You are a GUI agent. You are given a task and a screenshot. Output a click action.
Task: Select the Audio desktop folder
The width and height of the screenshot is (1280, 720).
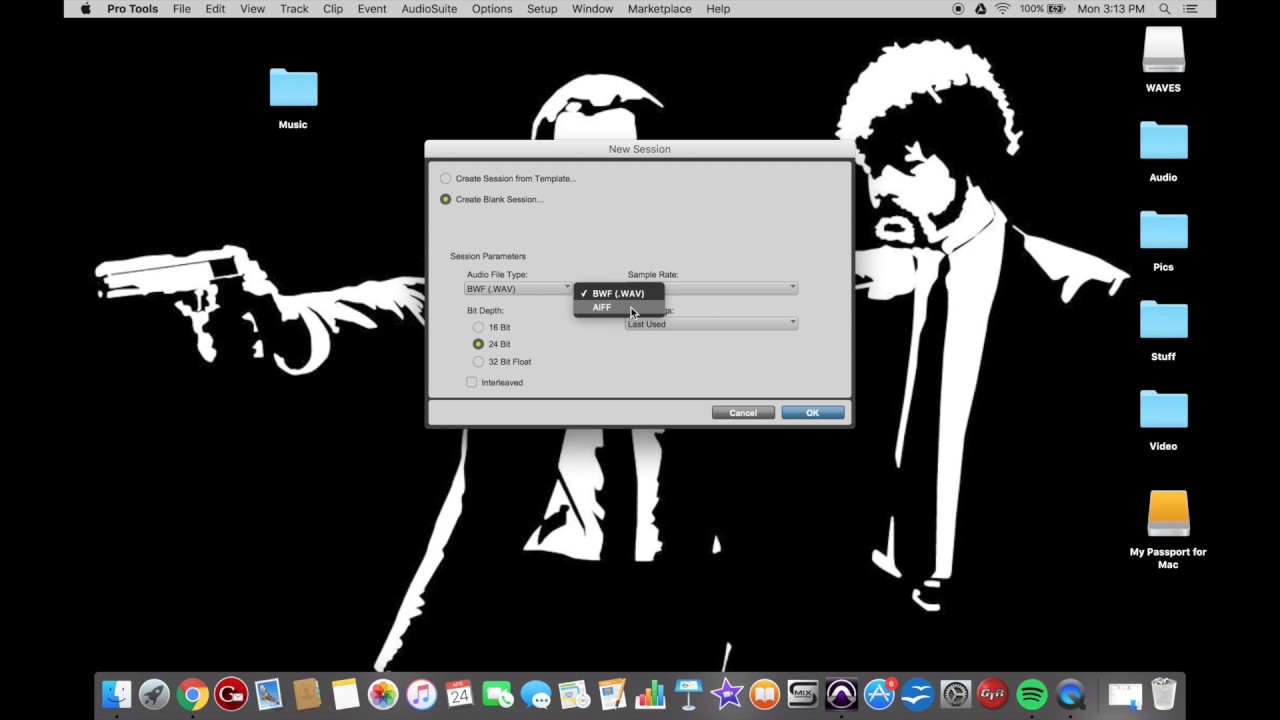1163,152
